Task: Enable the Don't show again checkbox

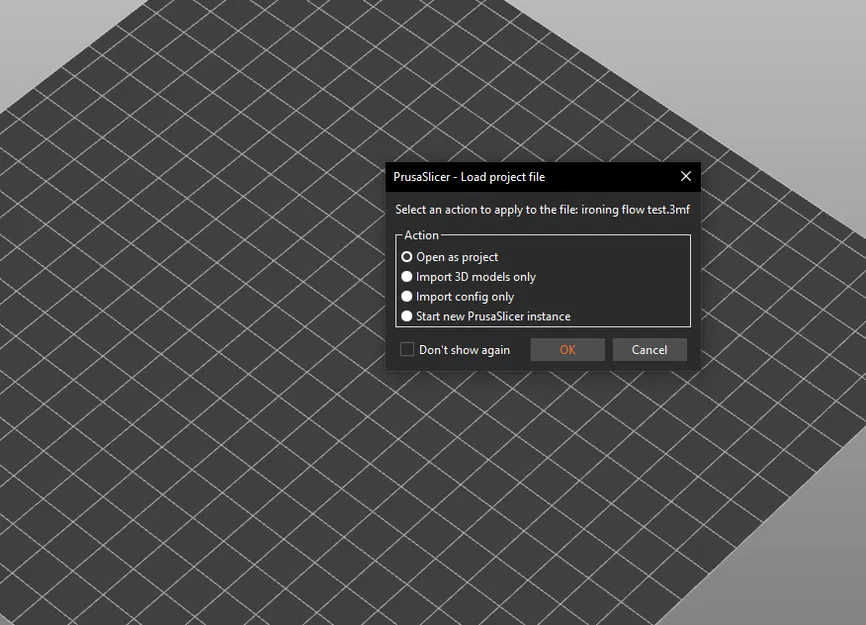Action: (407, 349)
